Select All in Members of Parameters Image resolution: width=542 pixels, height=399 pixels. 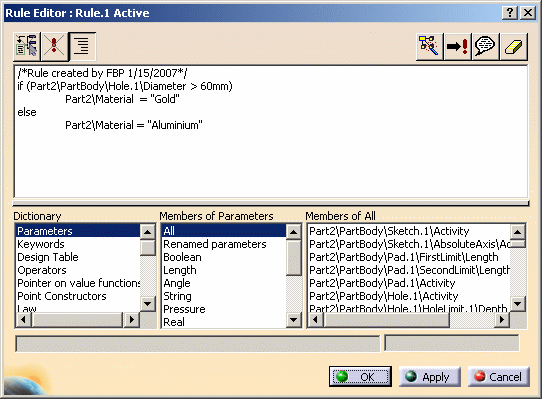pos(224,231)
